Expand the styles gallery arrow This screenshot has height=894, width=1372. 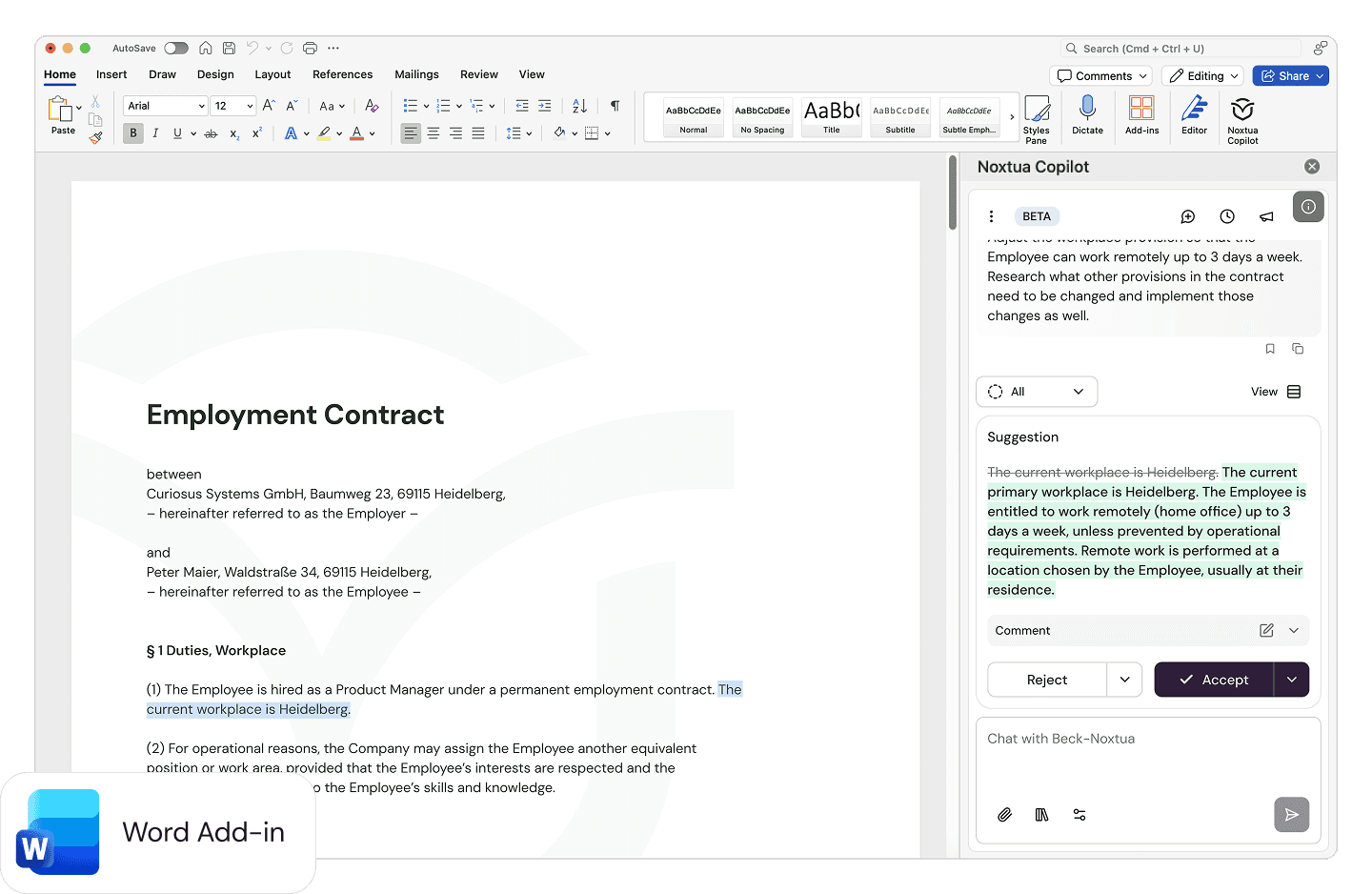click(x=1012, y=117)
